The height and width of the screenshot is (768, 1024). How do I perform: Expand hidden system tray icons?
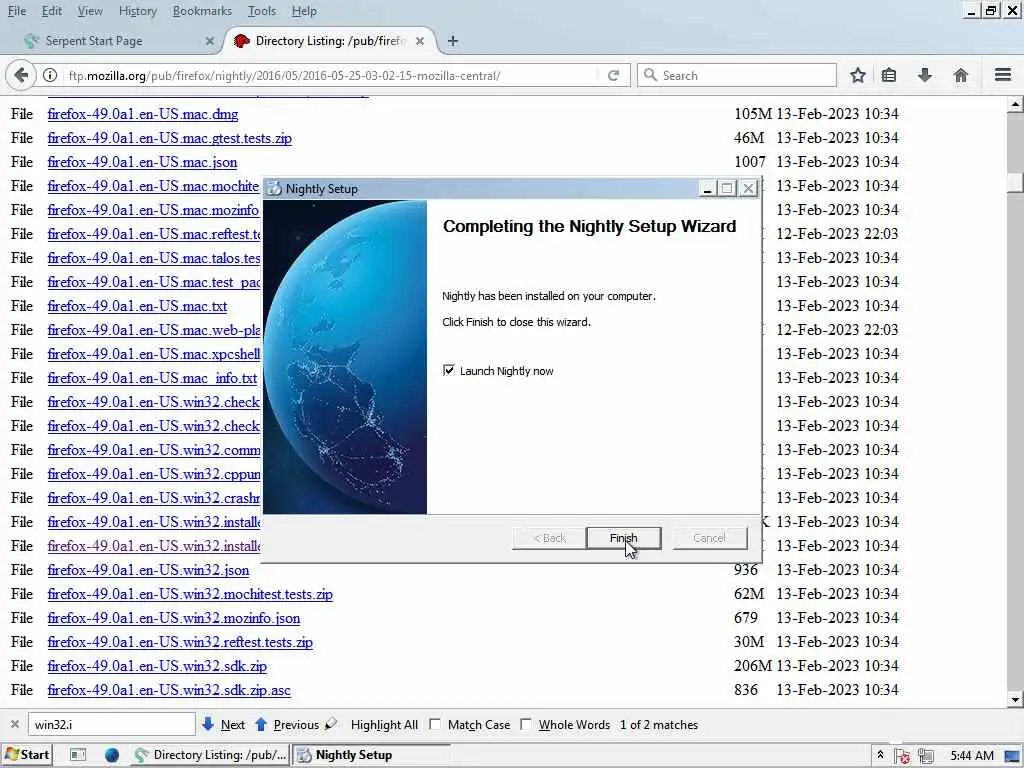[880, 755]
